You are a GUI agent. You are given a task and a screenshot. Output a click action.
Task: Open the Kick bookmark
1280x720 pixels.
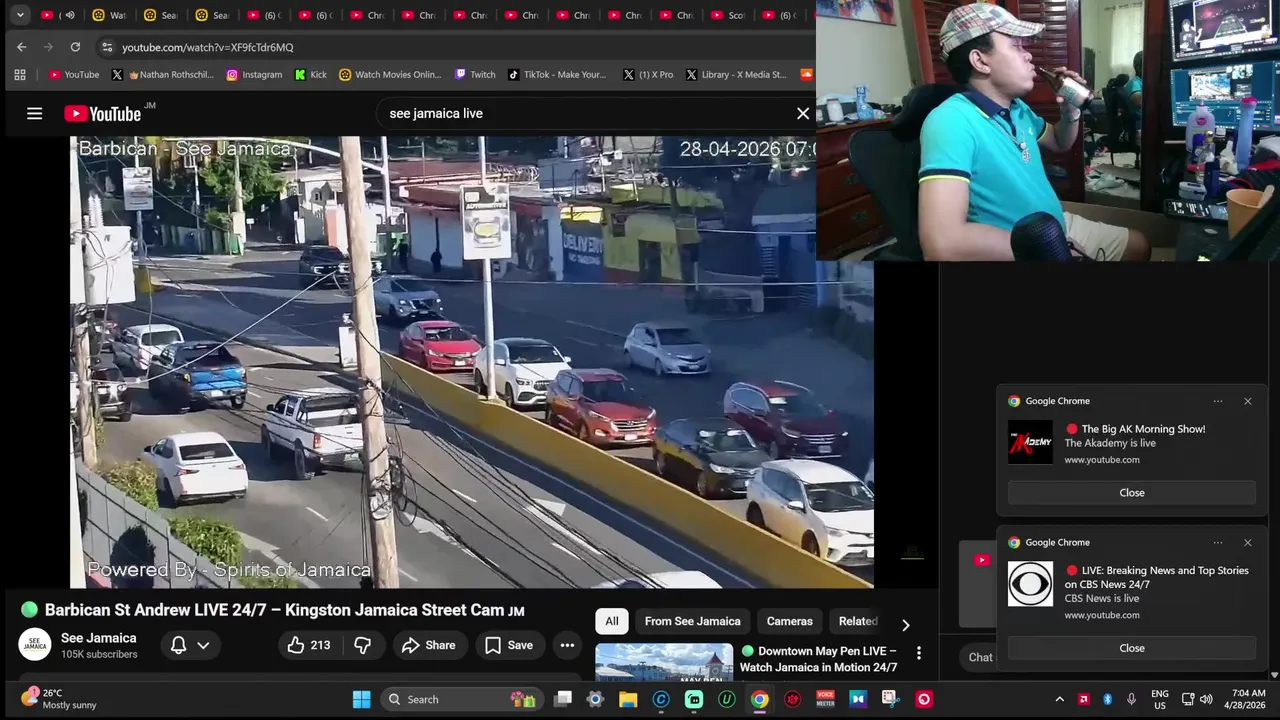coord(311,74)
